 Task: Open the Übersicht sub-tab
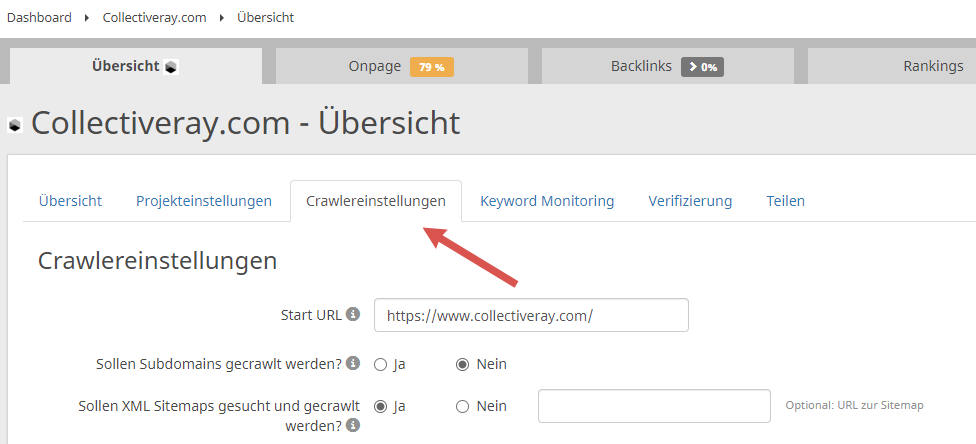(70, 201)
